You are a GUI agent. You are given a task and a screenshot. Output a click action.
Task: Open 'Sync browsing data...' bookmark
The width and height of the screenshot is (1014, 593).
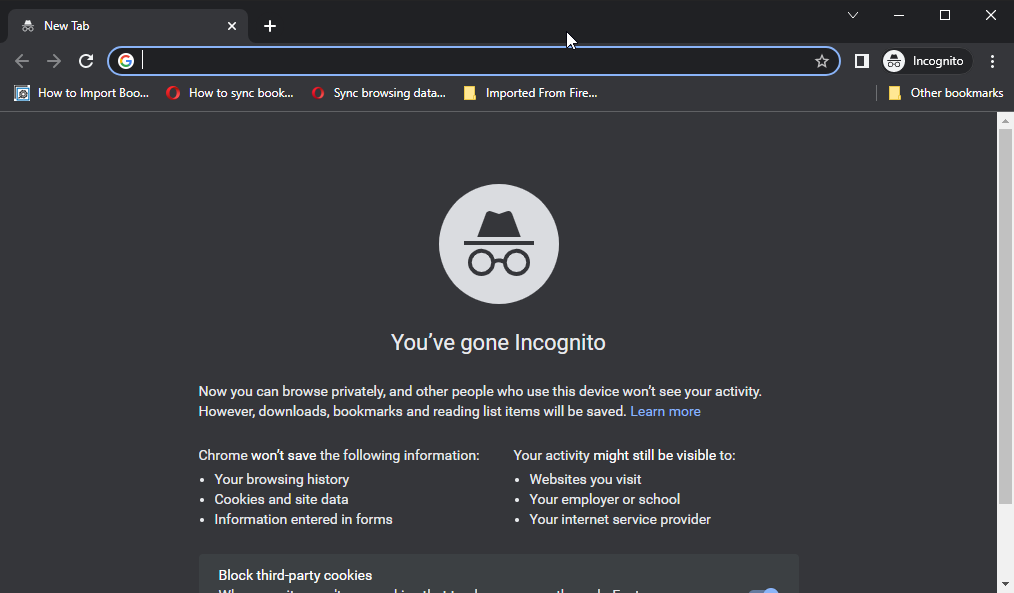379,93
